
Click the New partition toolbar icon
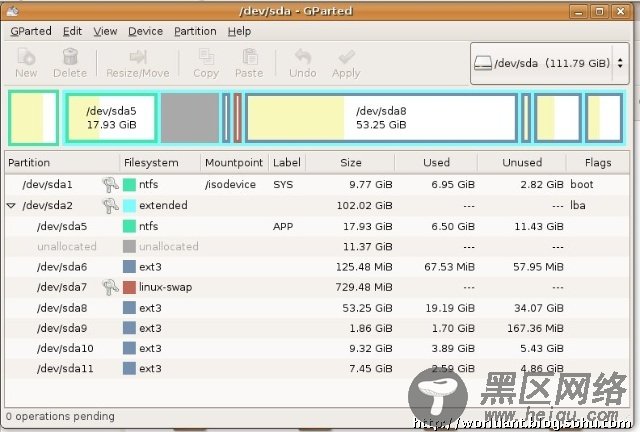26,57
